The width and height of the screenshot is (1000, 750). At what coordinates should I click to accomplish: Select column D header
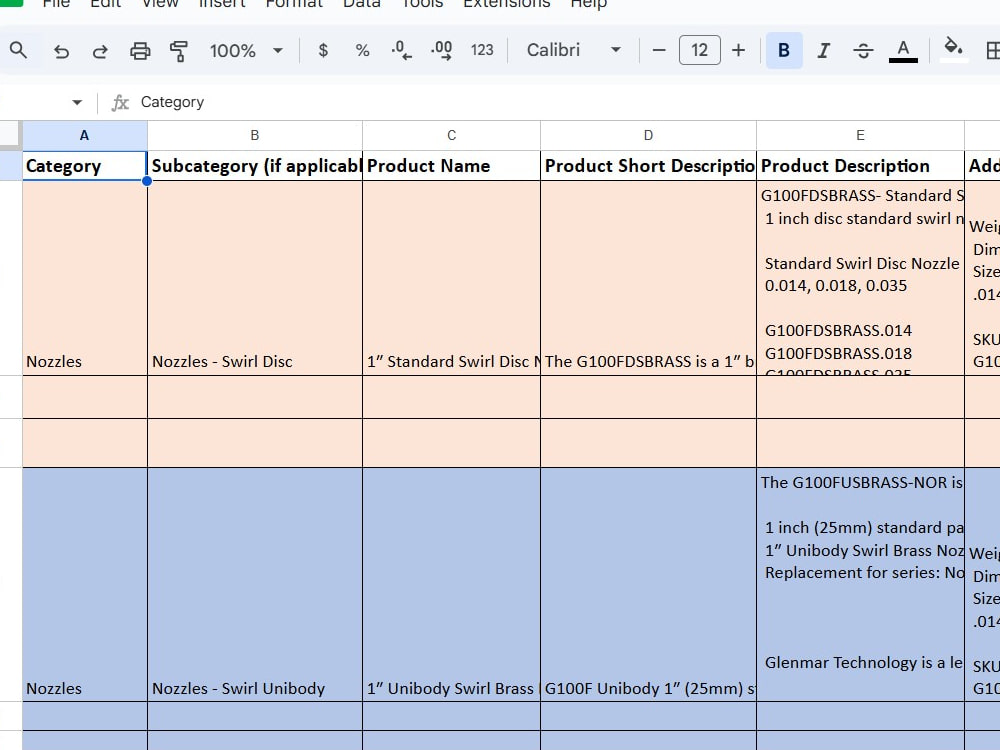pyautogui.click(x=648, y=135)
